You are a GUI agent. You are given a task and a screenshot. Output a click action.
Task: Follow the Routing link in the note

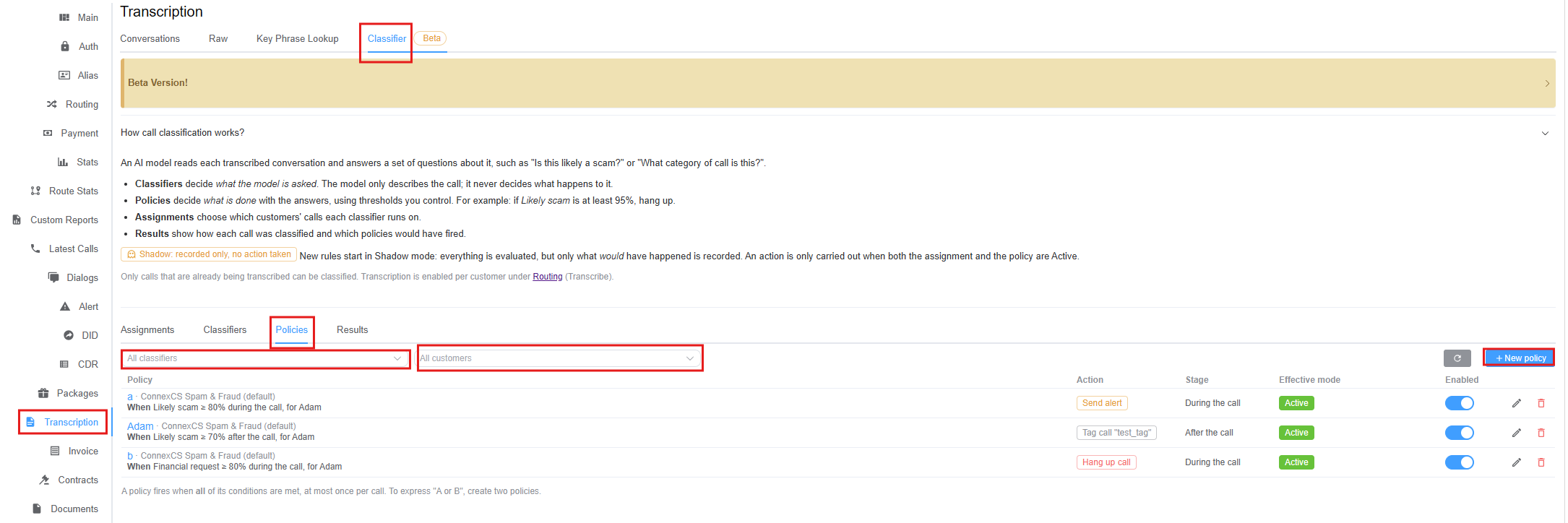pyautogui.click(x=548, y=277)
